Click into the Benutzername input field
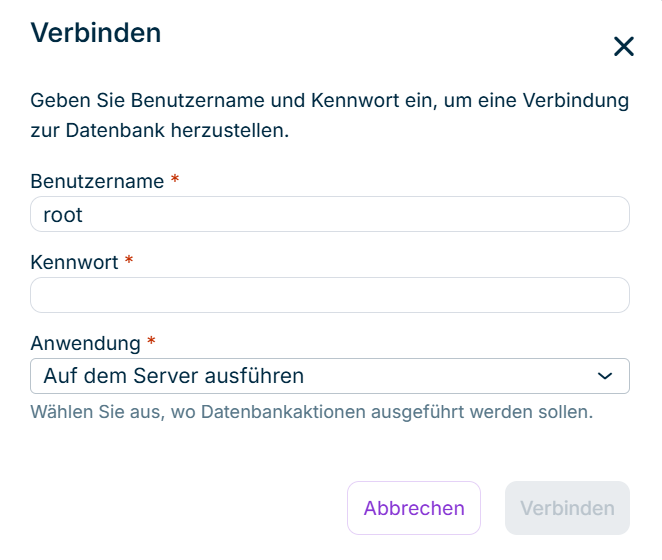Image resolution: width=662 pixels, height=560 pixels. tap(330, 214)
